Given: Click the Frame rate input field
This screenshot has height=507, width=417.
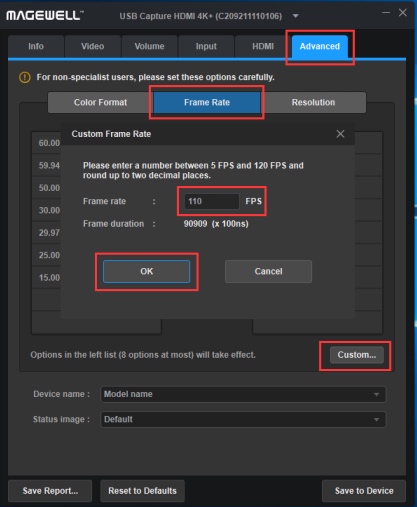Looking at the screenshot, I should pos(212,201).
